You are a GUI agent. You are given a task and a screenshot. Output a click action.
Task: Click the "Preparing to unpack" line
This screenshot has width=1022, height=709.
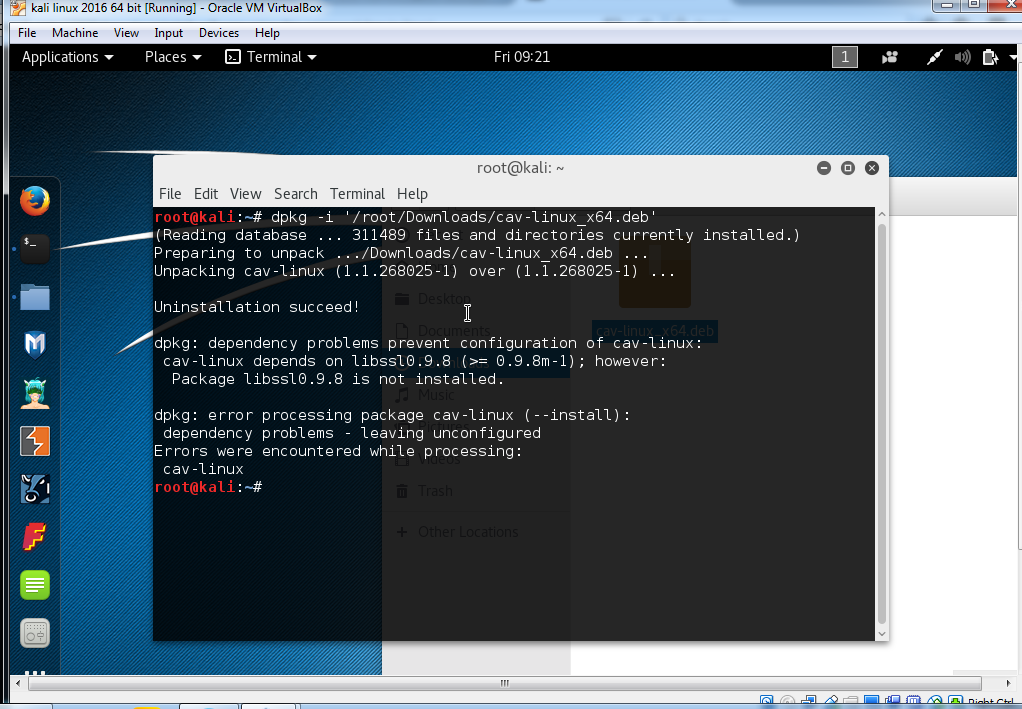click(402, 253)
